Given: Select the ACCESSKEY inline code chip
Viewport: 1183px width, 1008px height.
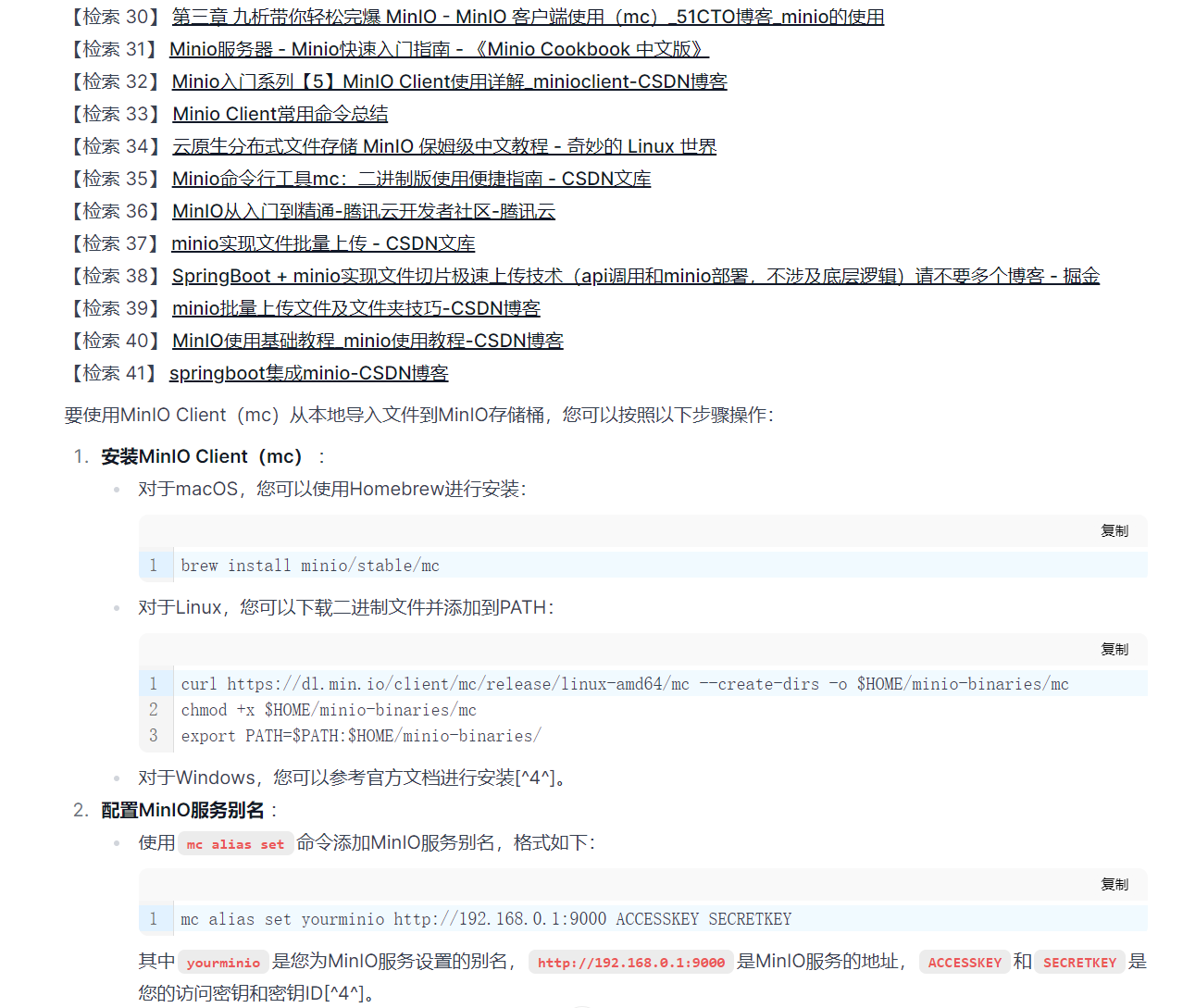Looking at the screenshot, I should 965,963.
